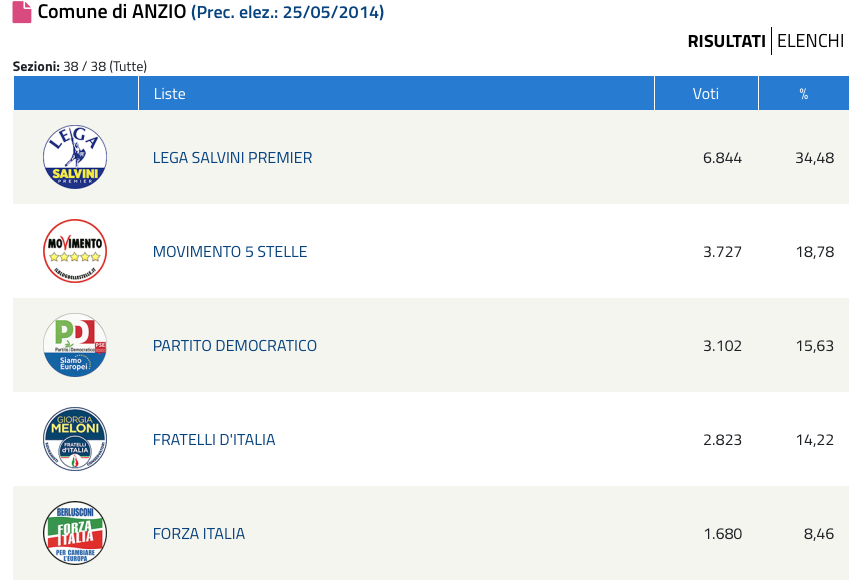Open the FRATELLI D'ITALIA link
861x588 pixels.
tap(214, 440)
